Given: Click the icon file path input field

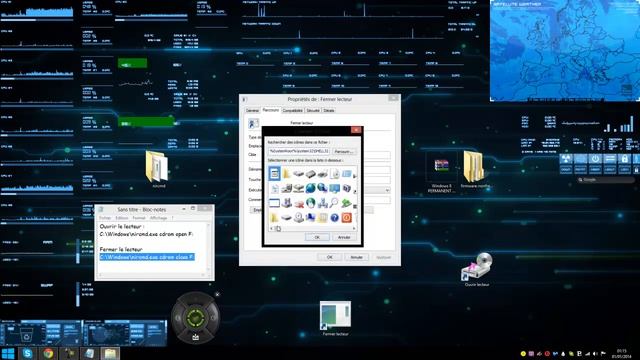Looking at the screenshot, I should [x=299, y=151].
